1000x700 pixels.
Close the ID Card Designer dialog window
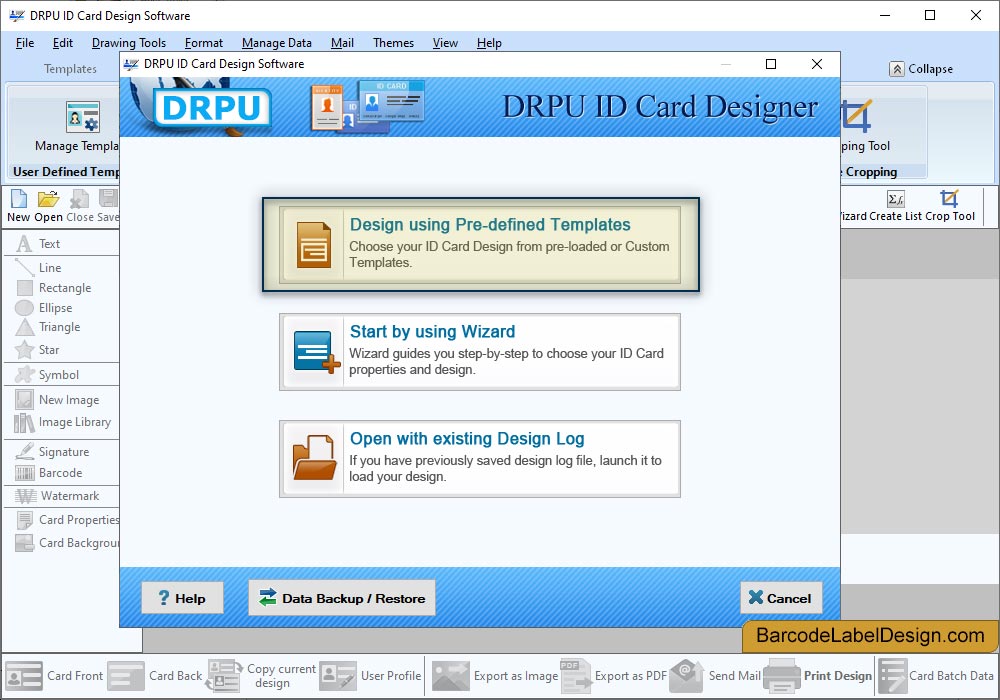pyautogui.click(x=816, y=64)
